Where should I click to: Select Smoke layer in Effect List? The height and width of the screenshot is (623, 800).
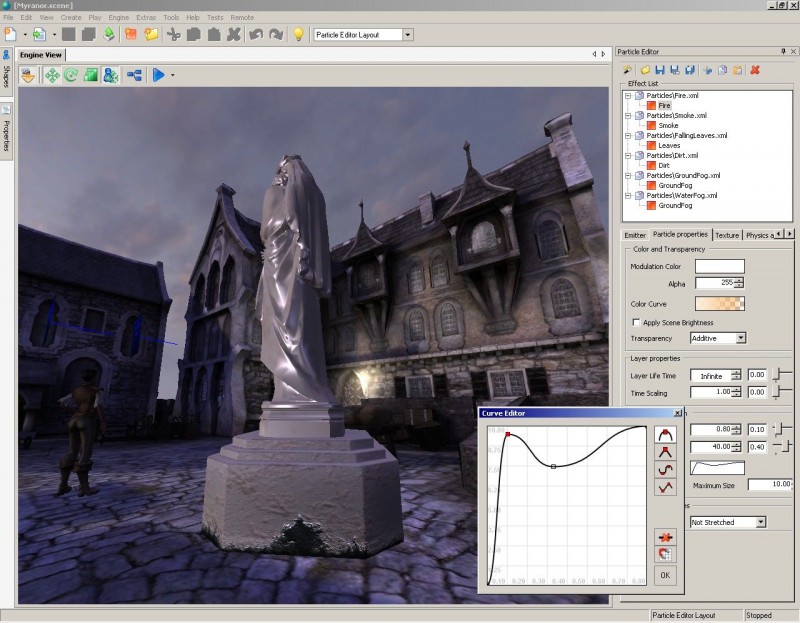click(x=668, y=125)
